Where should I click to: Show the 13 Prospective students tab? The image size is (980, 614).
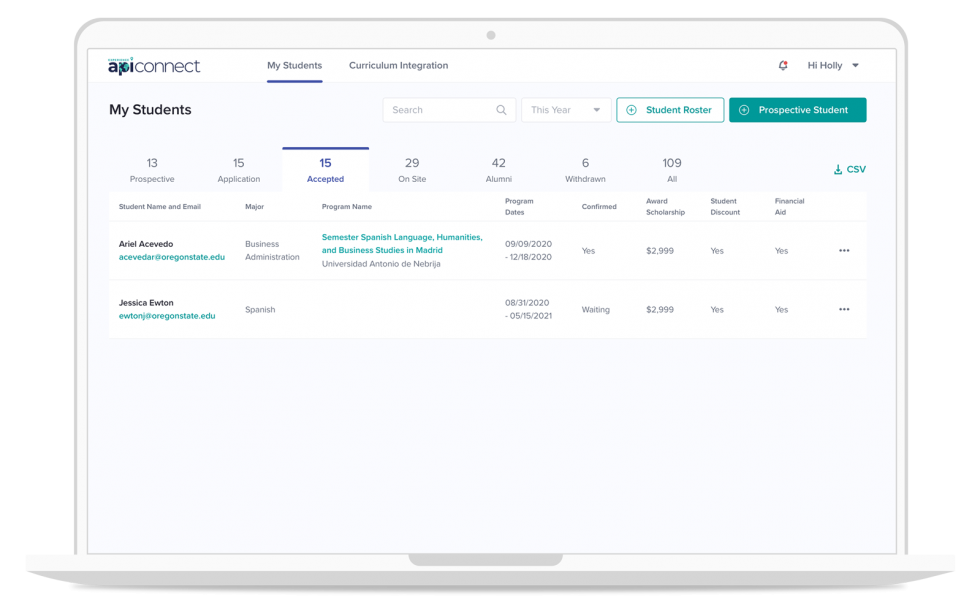[152, 170]
